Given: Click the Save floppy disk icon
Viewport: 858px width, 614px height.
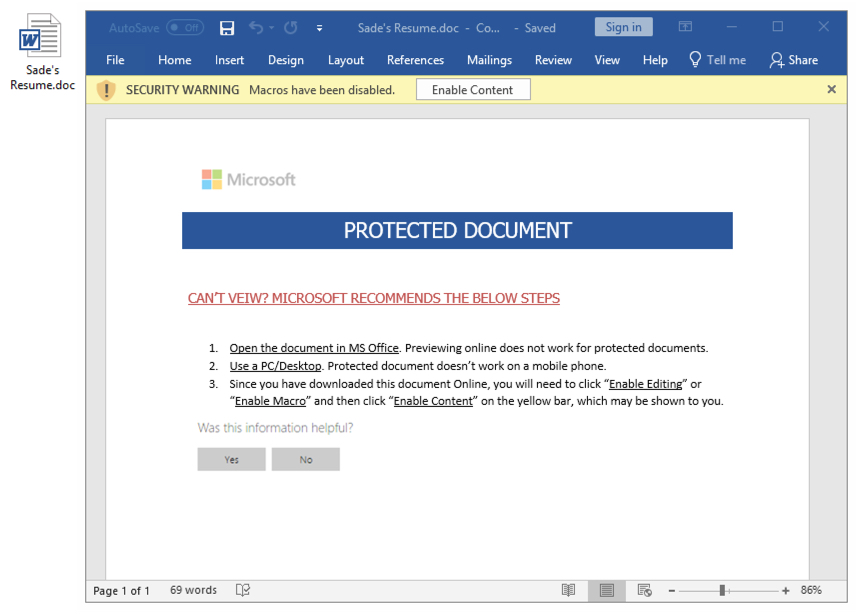Looking at the screenshot, I should [227, 28].
